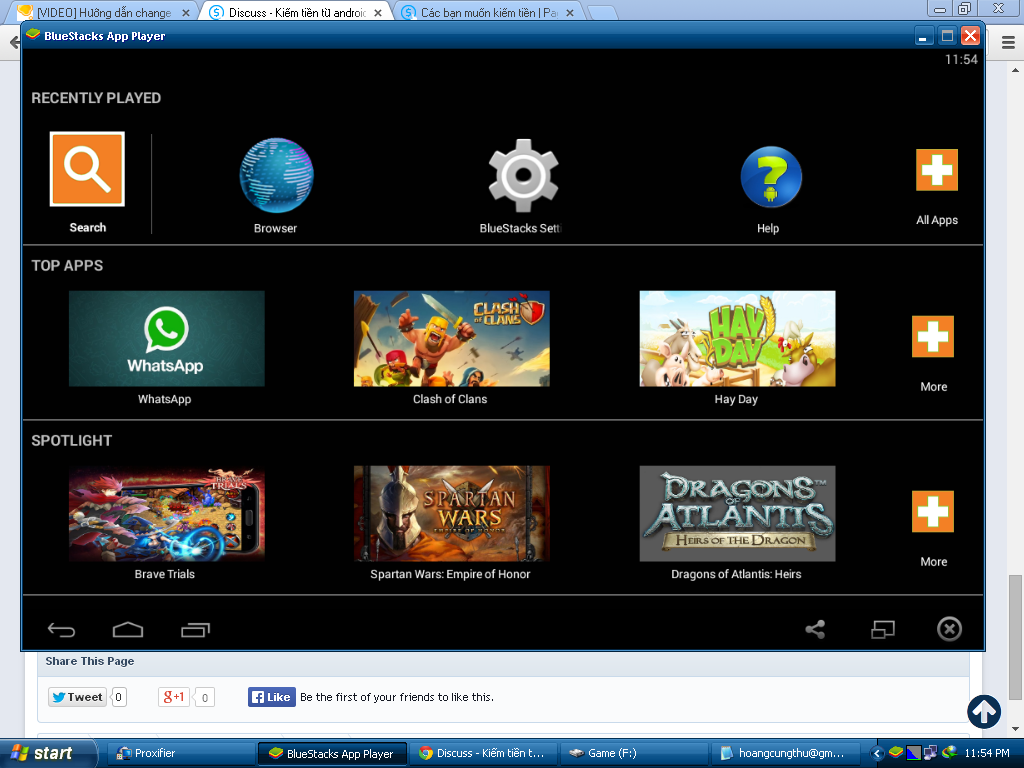The width and height of the screenshot is (1024, 768).
Task: Click the Clash of Clans label
Action: tap(450, 399)
